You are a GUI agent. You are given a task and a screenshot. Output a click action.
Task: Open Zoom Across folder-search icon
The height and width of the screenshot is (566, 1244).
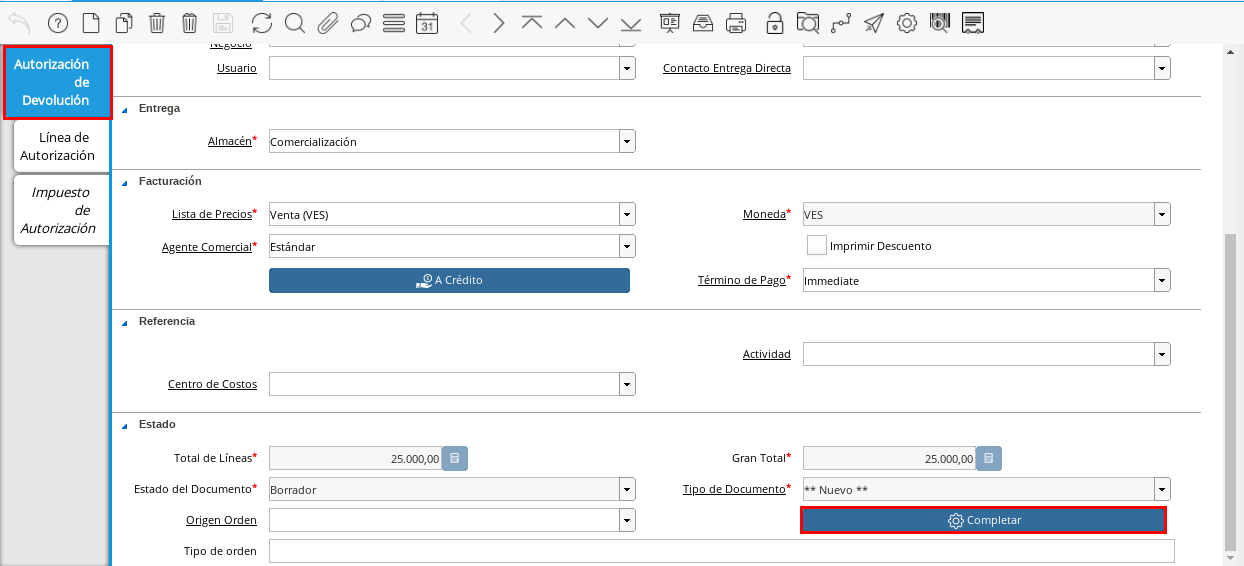(807, 22)
